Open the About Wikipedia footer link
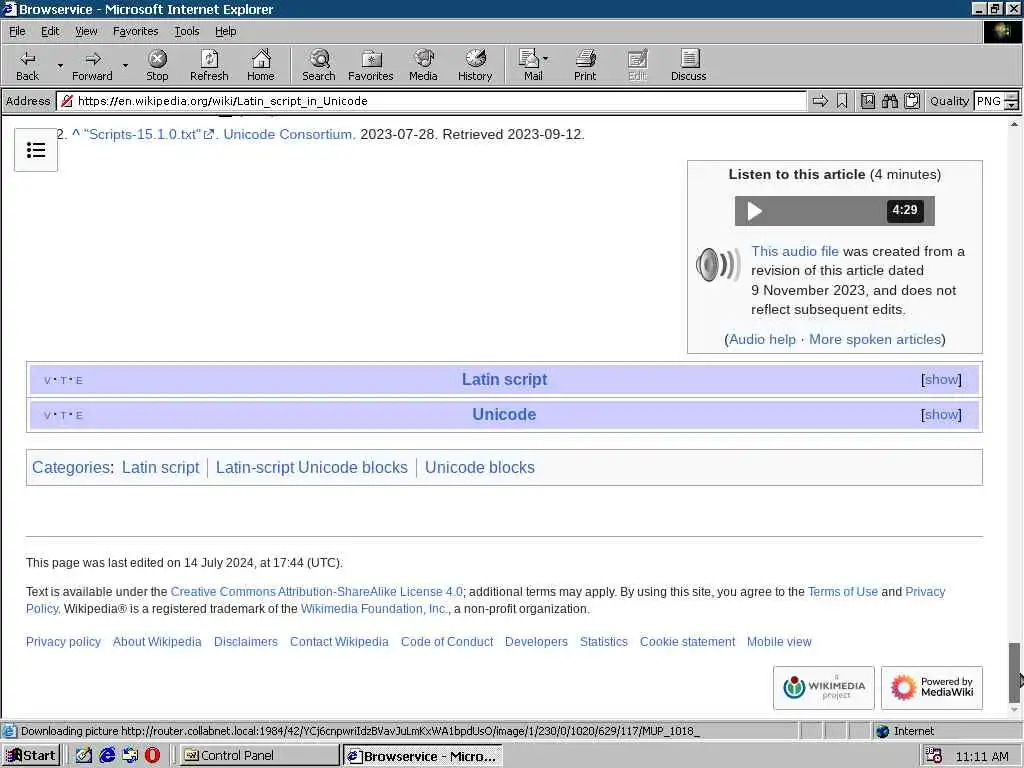Viewport: 1024px width, 768px height. [157, 641]
